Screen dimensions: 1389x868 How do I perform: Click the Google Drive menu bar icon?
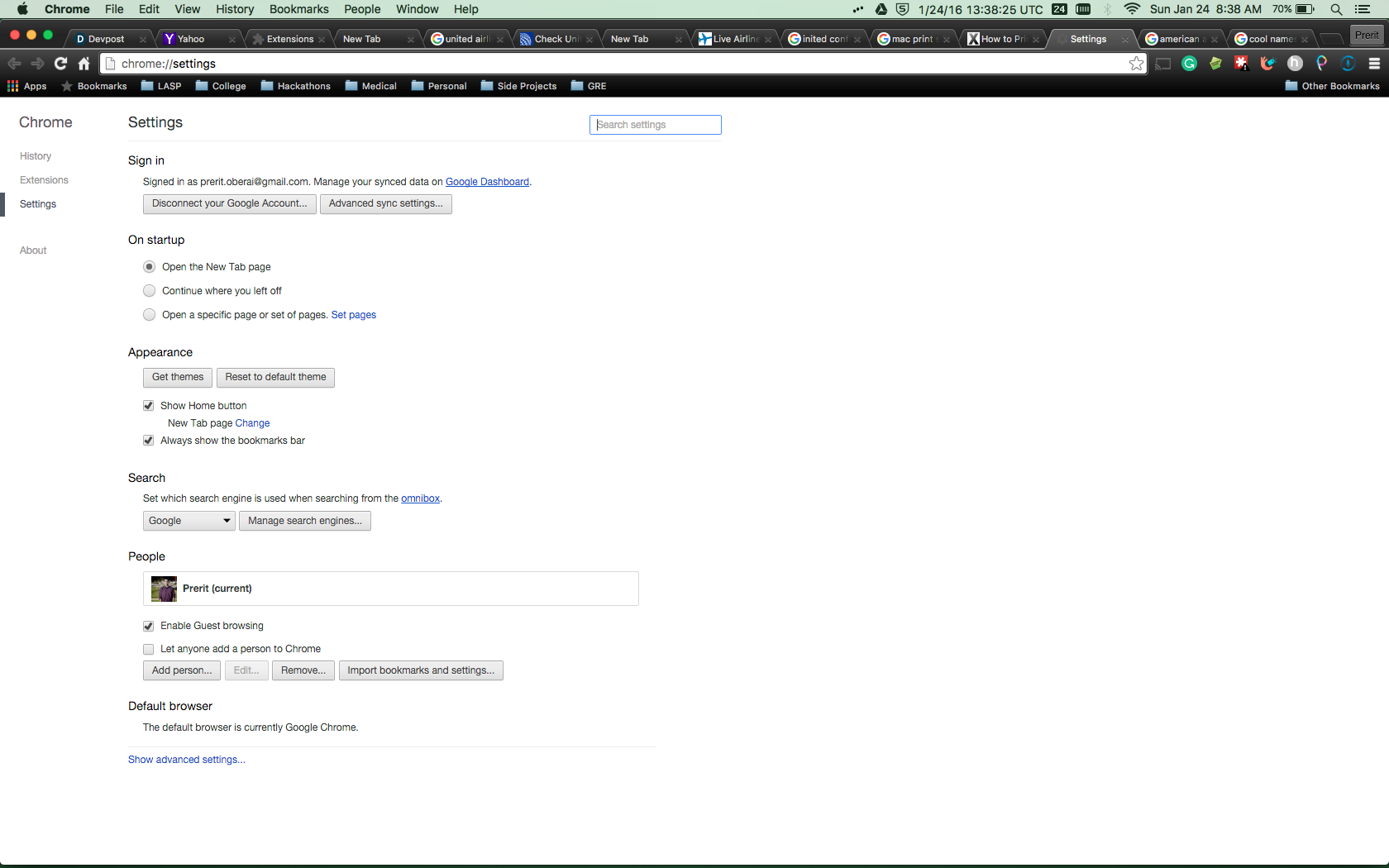point(881,9)
